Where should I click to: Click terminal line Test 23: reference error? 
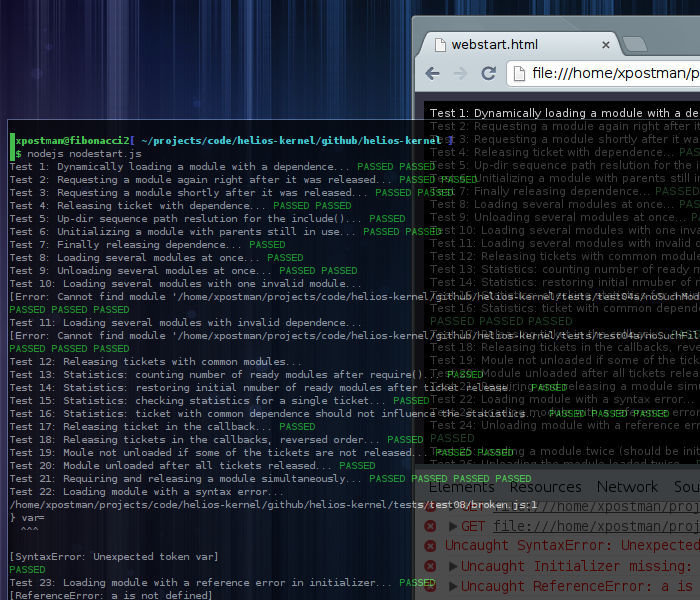[x=222, y=583]
